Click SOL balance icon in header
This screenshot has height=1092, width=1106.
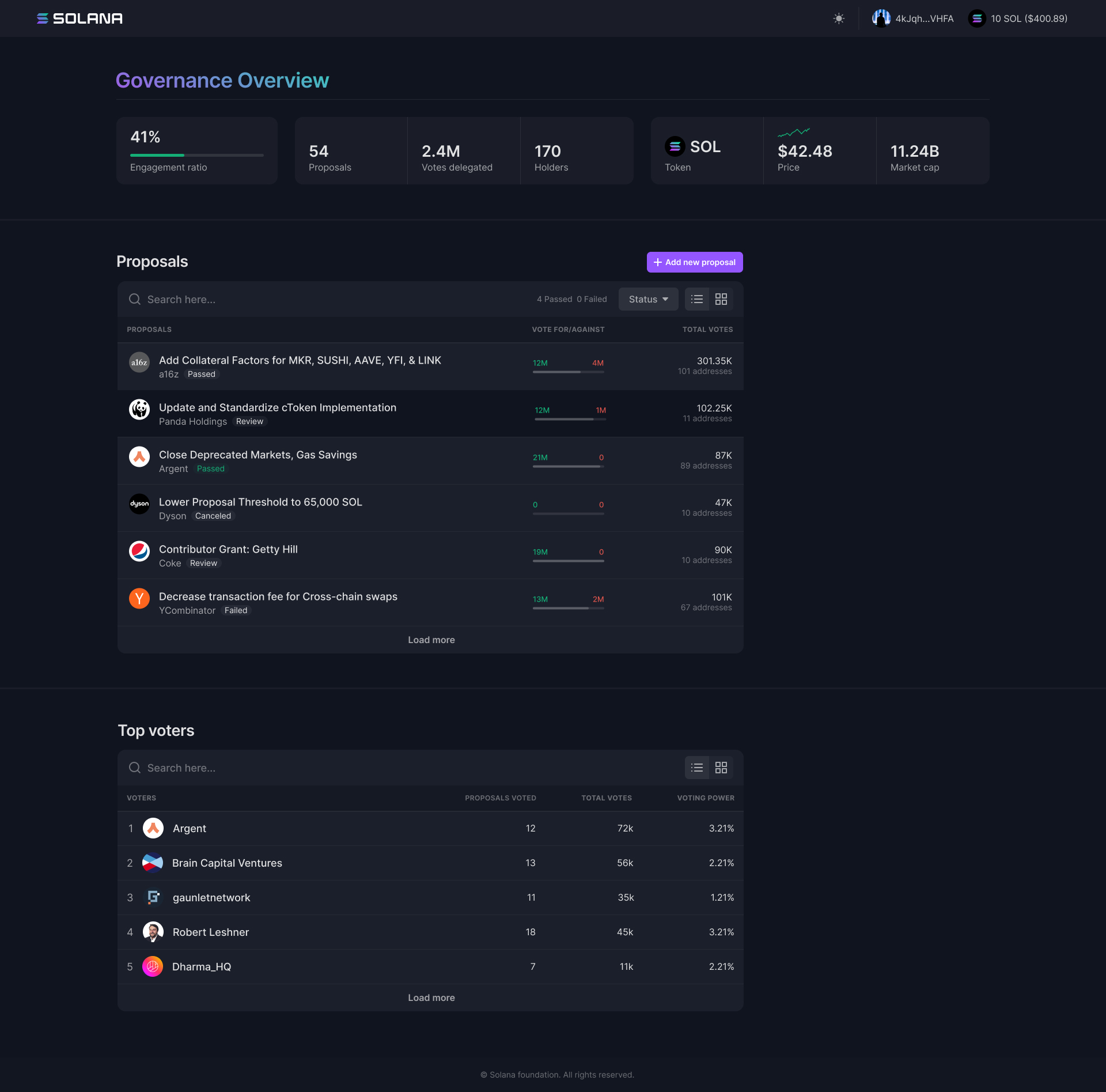tap(977, 18)
